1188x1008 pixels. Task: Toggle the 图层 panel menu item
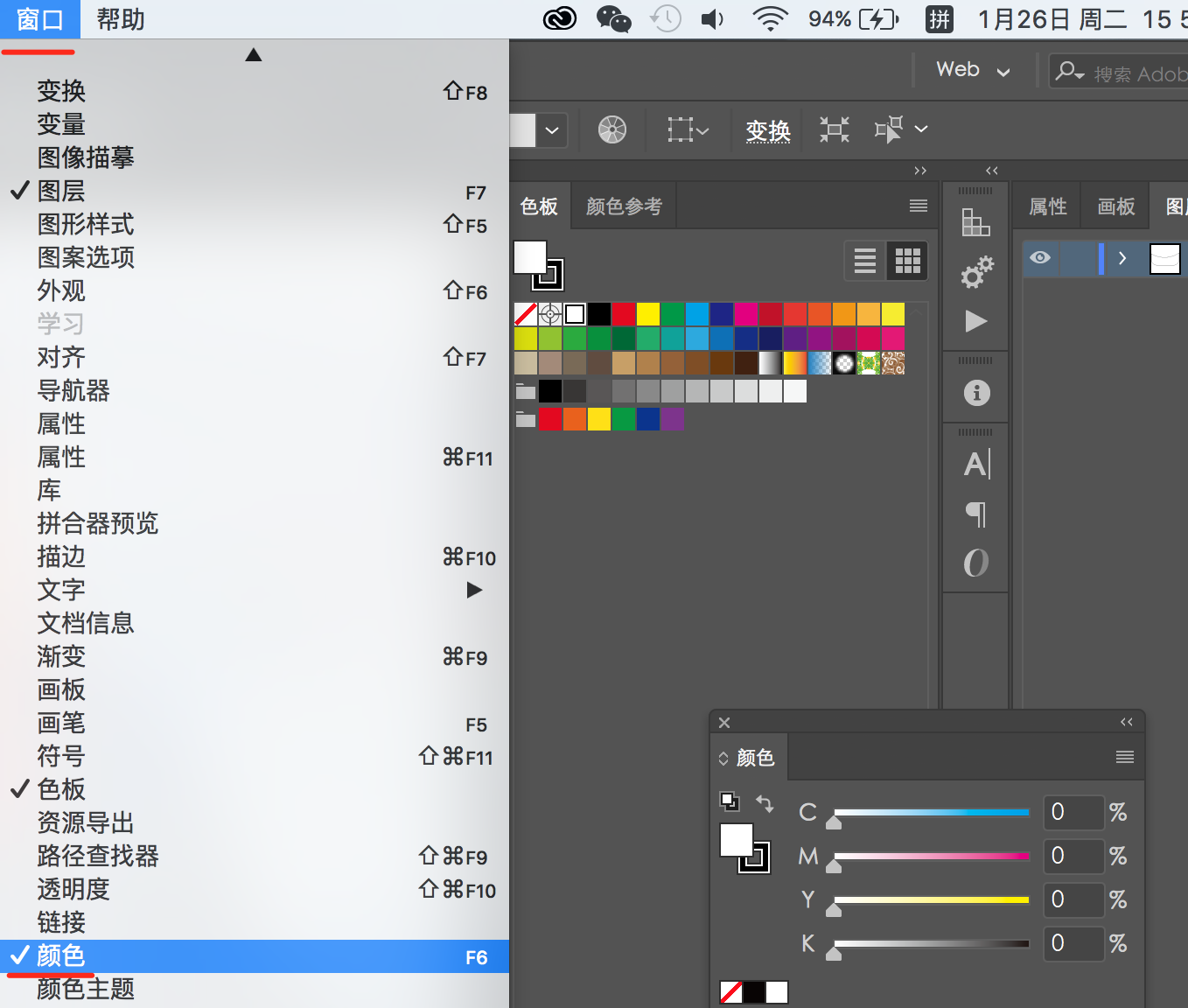coord(61,191)
